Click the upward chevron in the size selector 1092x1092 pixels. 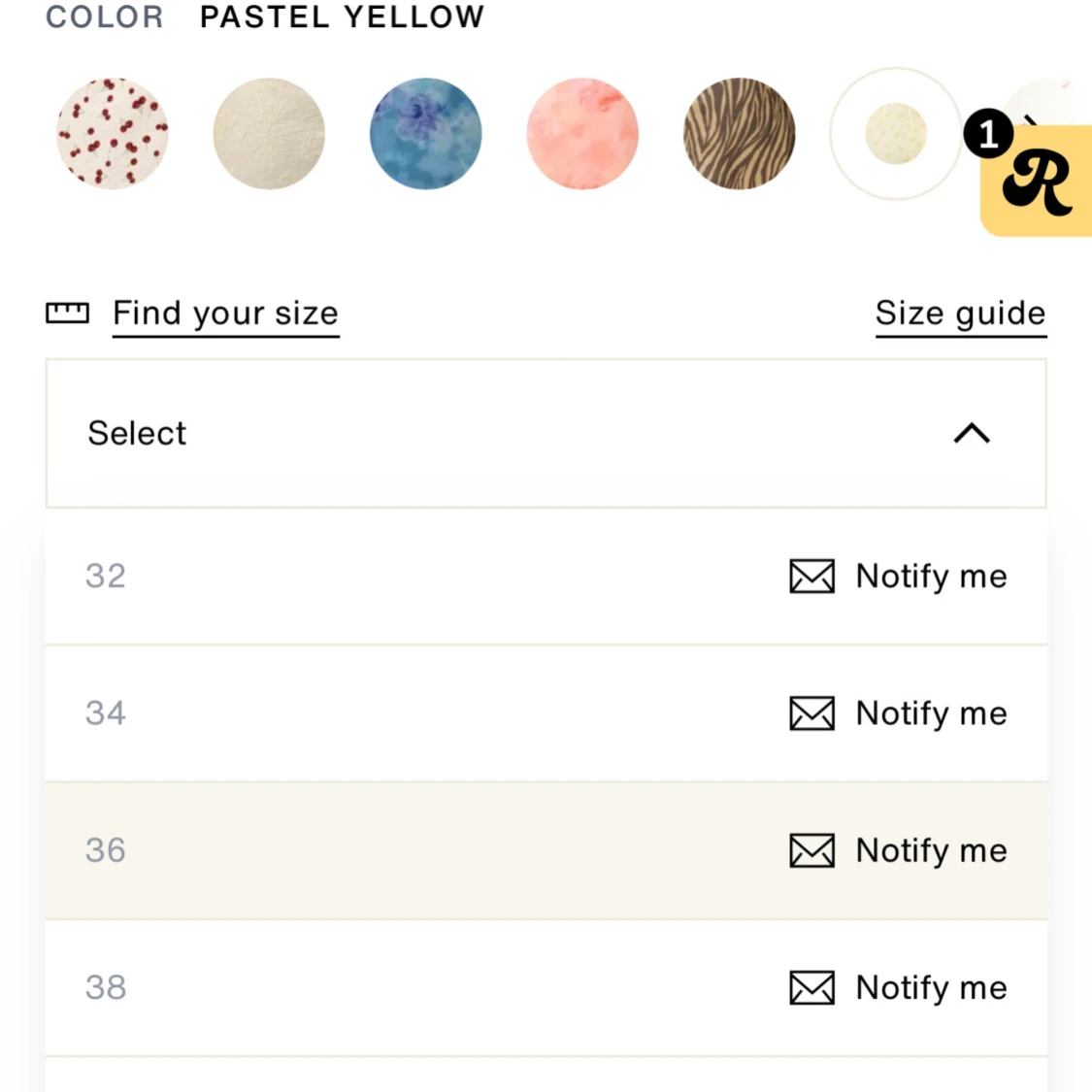click(972, 433)
